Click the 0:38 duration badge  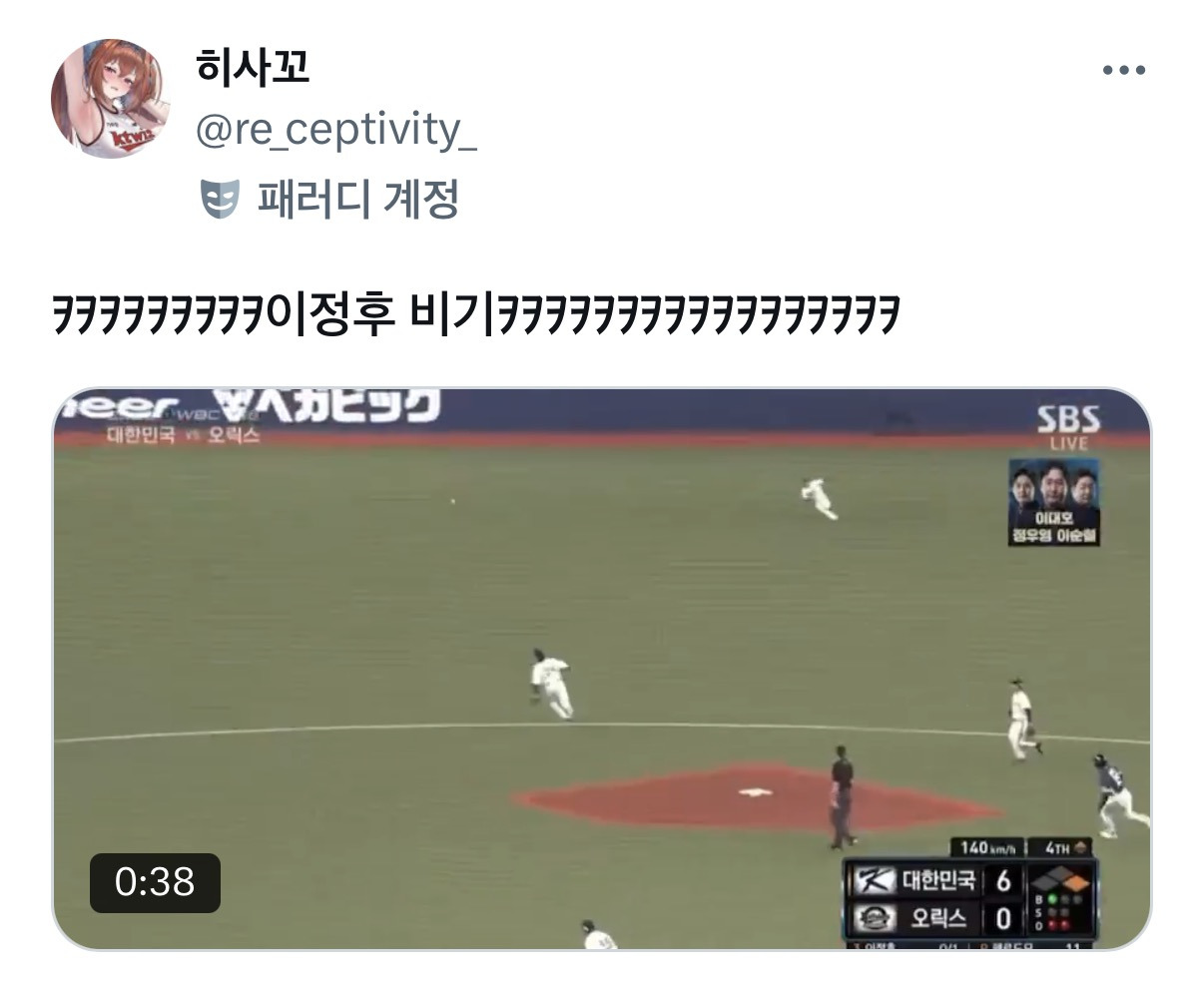pyautogui.click(x=155, y=882)
